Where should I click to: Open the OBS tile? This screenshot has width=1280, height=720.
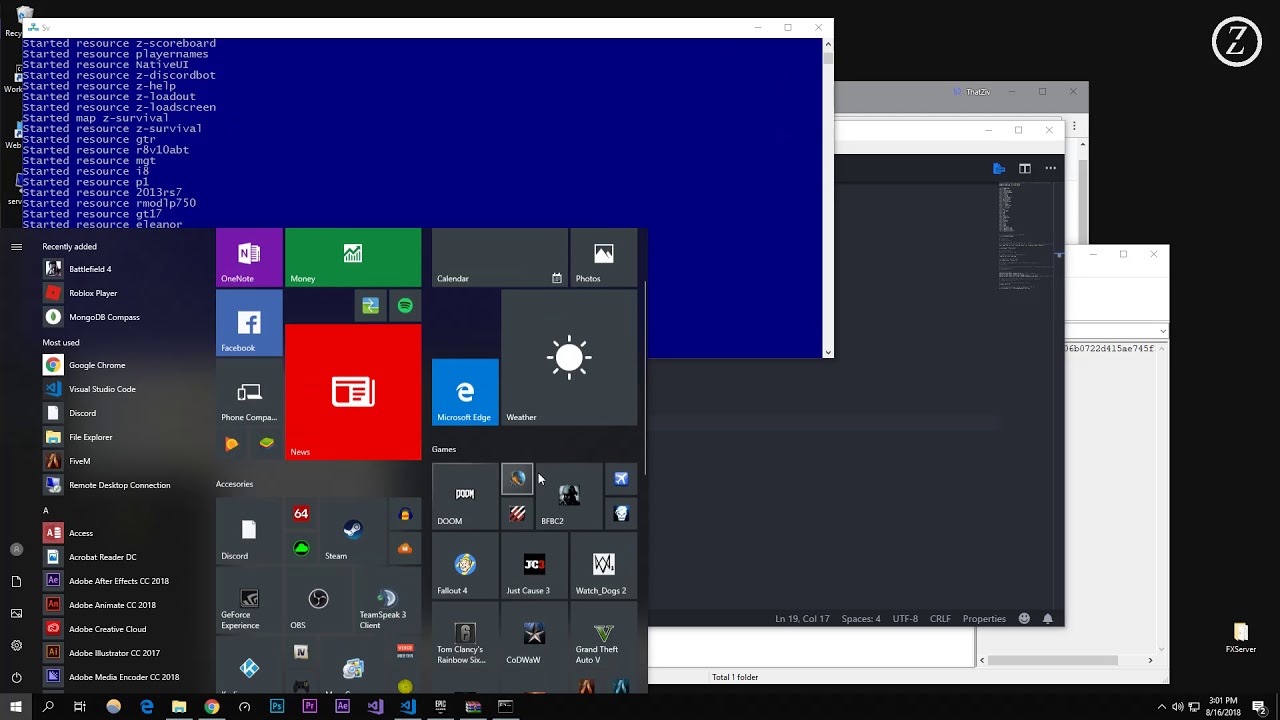(318, 600)
